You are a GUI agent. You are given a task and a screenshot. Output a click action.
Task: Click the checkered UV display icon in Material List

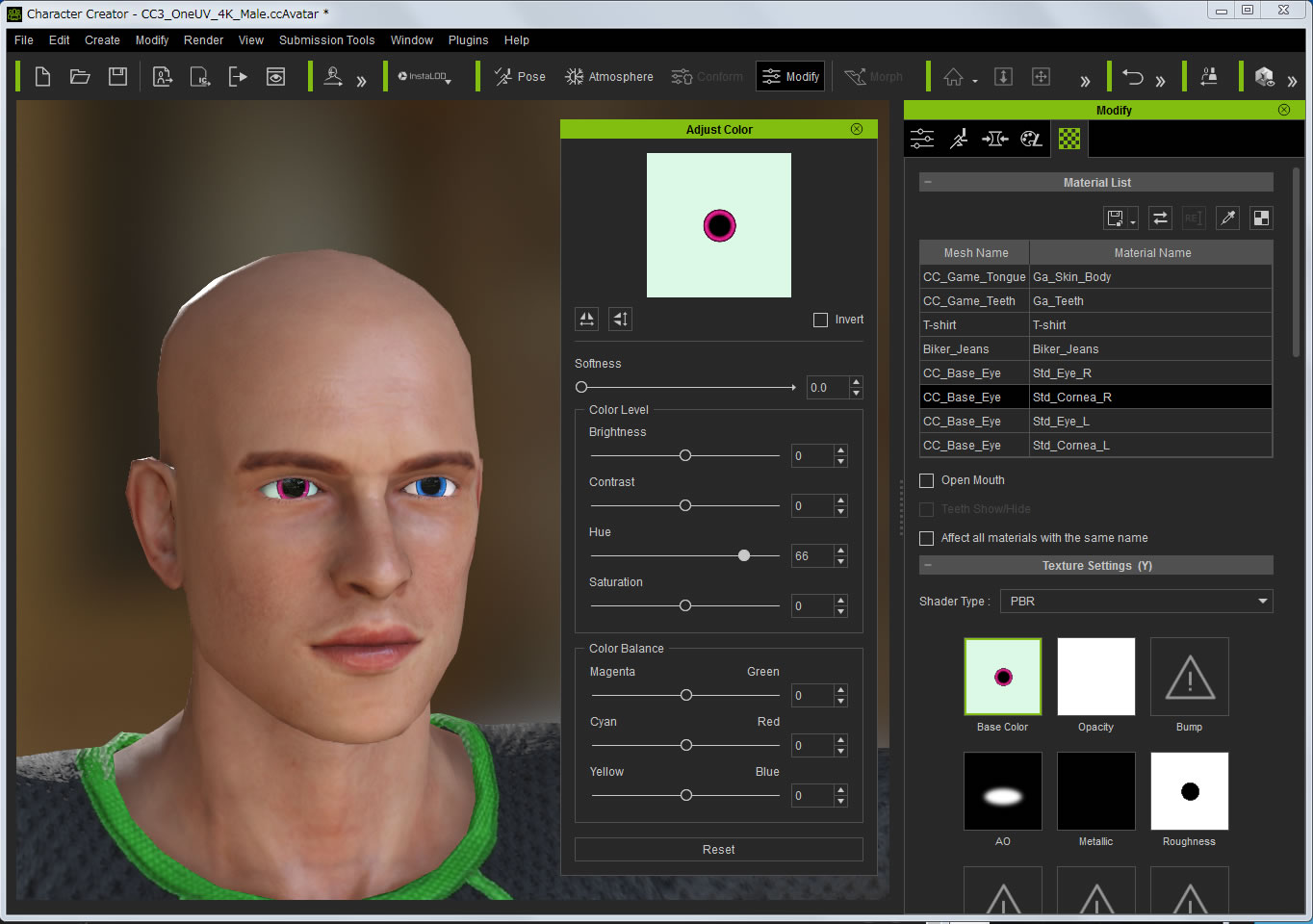(1261, 218)
